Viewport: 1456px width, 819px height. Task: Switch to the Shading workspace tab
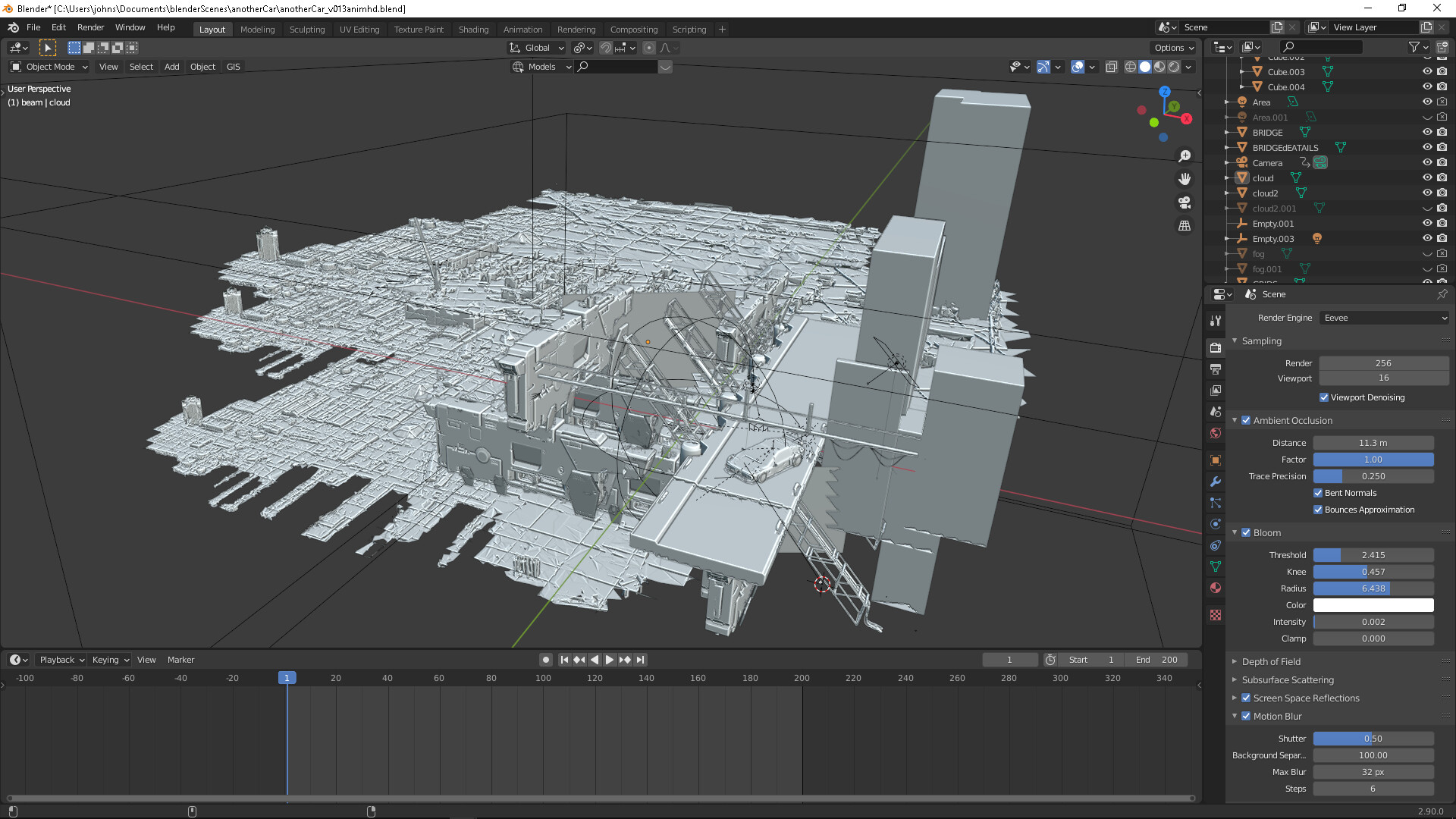[473, 30]
